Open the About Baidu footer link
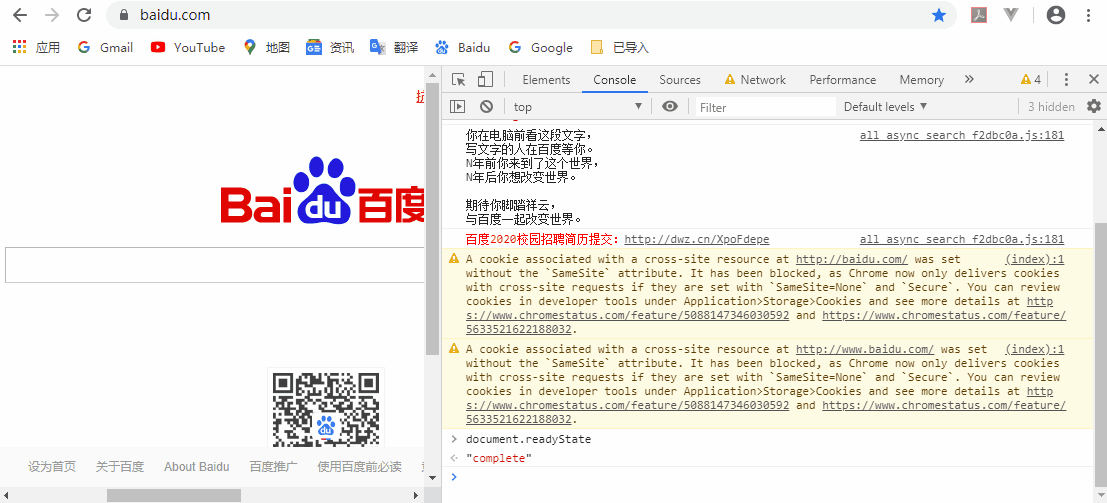This screenshot has width=1107, height=503. pos(196,466)
